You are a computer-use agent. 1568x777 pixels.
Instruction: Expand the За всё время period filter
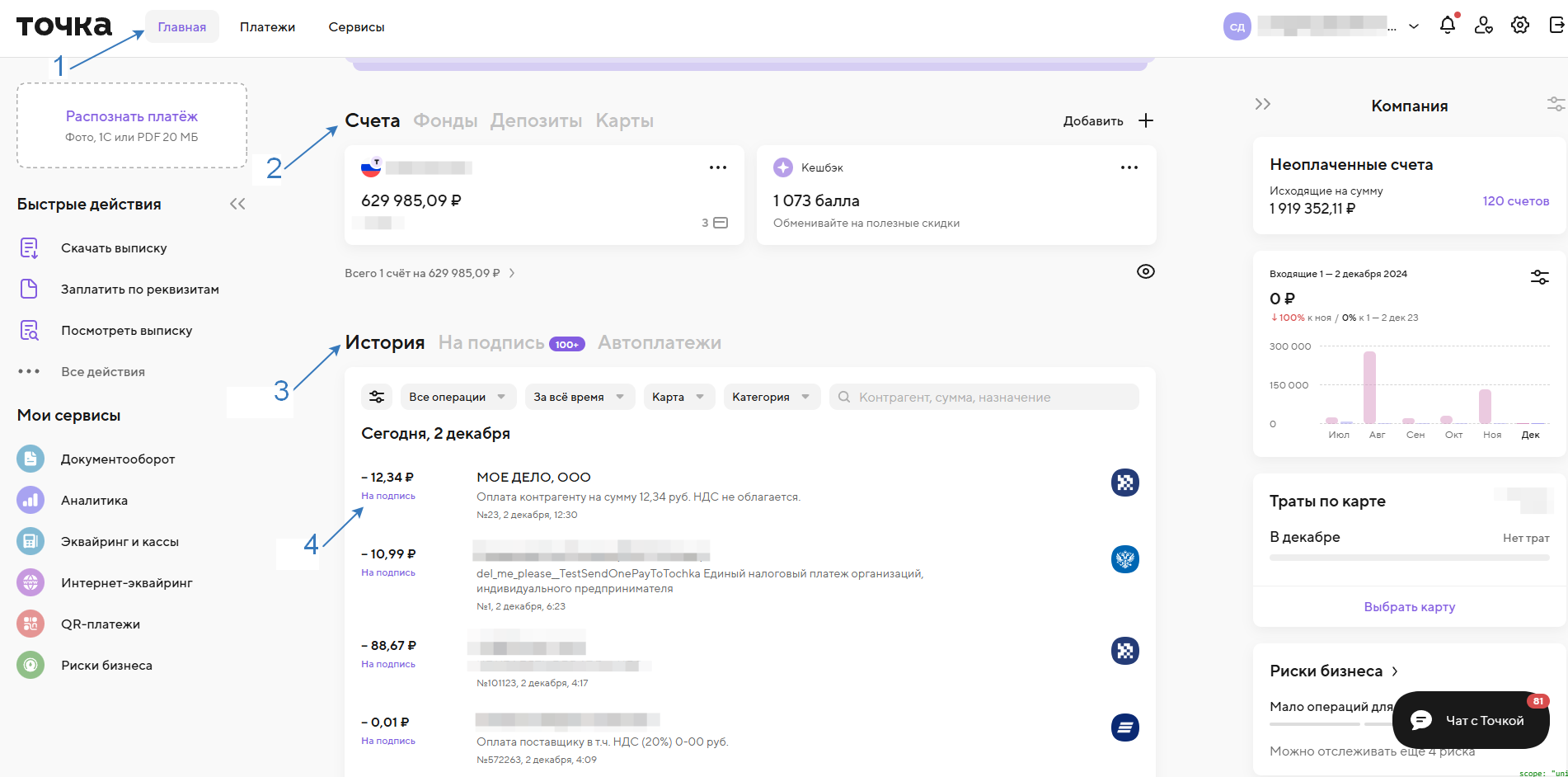point(580,397)
